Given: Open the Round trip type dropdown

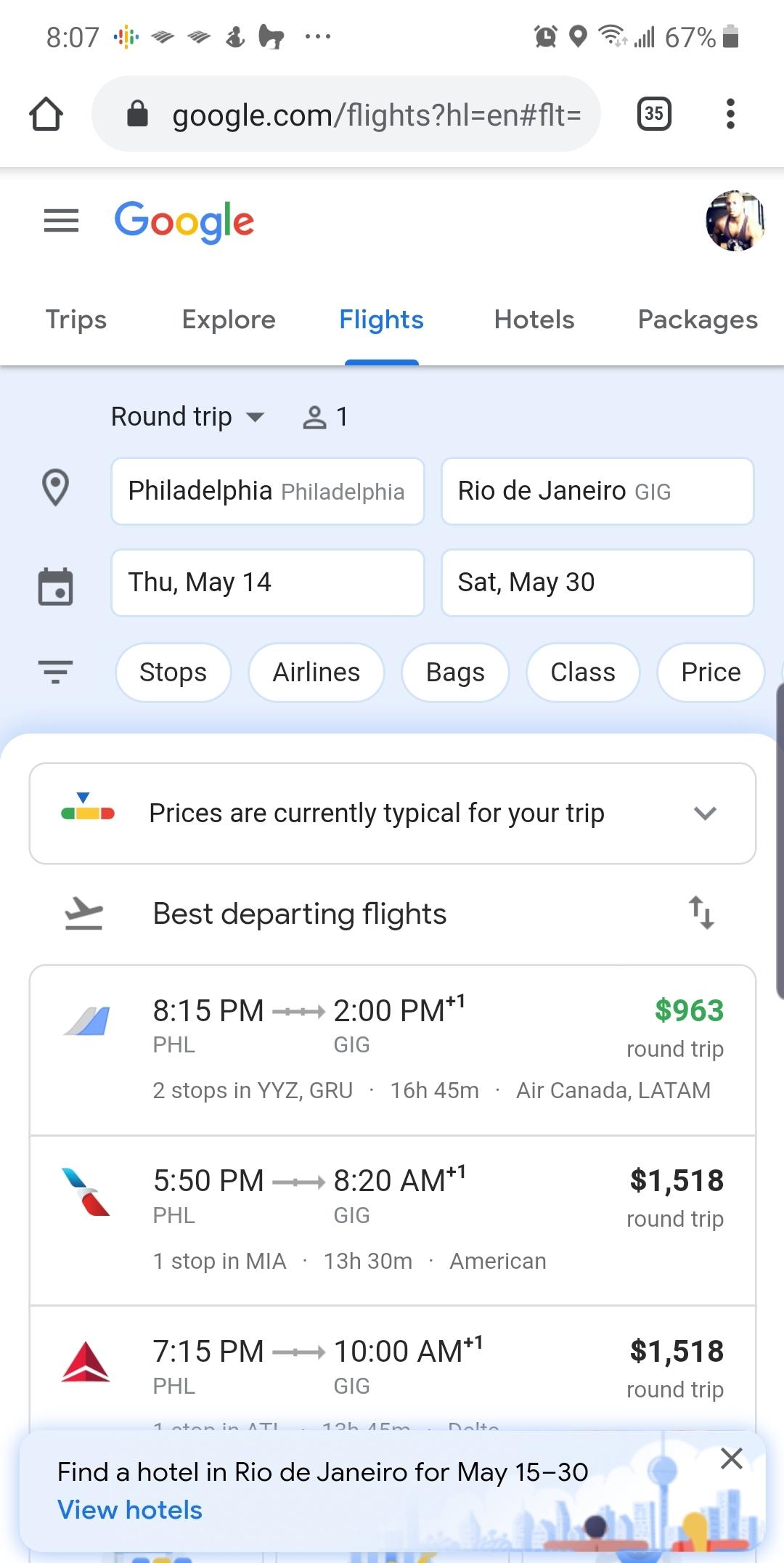Looking at the screenshot, I should [x=187, y=417].
